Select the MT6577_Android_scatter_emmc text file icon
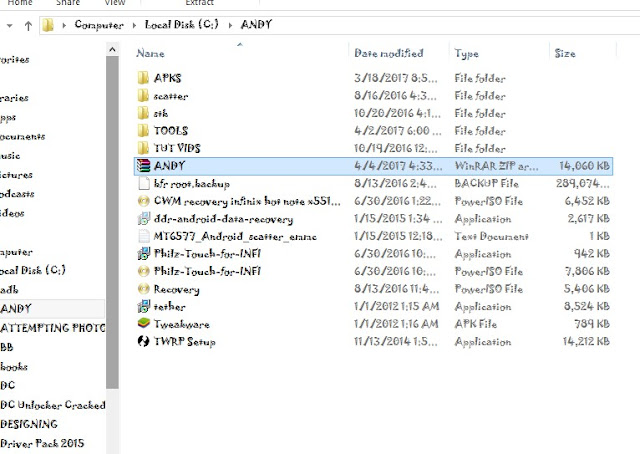 pos(144,236)
